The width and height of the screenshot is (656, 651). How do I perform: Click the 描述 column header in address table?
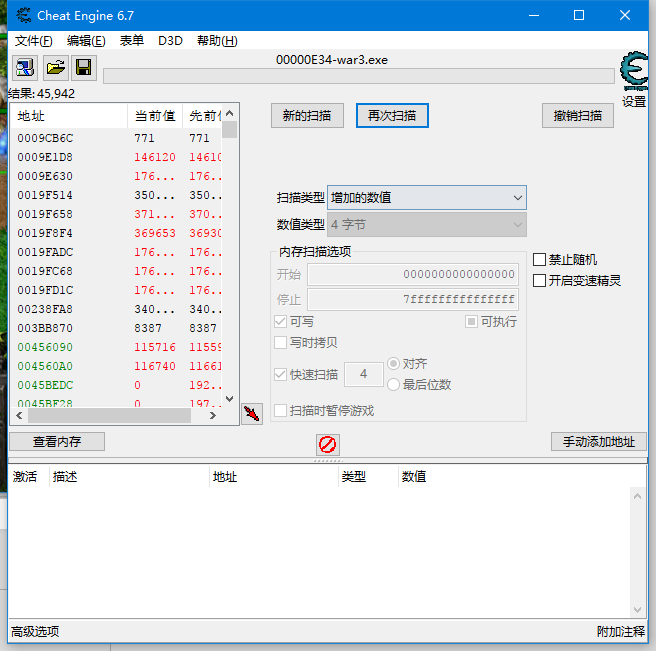(x=129, y=477)
